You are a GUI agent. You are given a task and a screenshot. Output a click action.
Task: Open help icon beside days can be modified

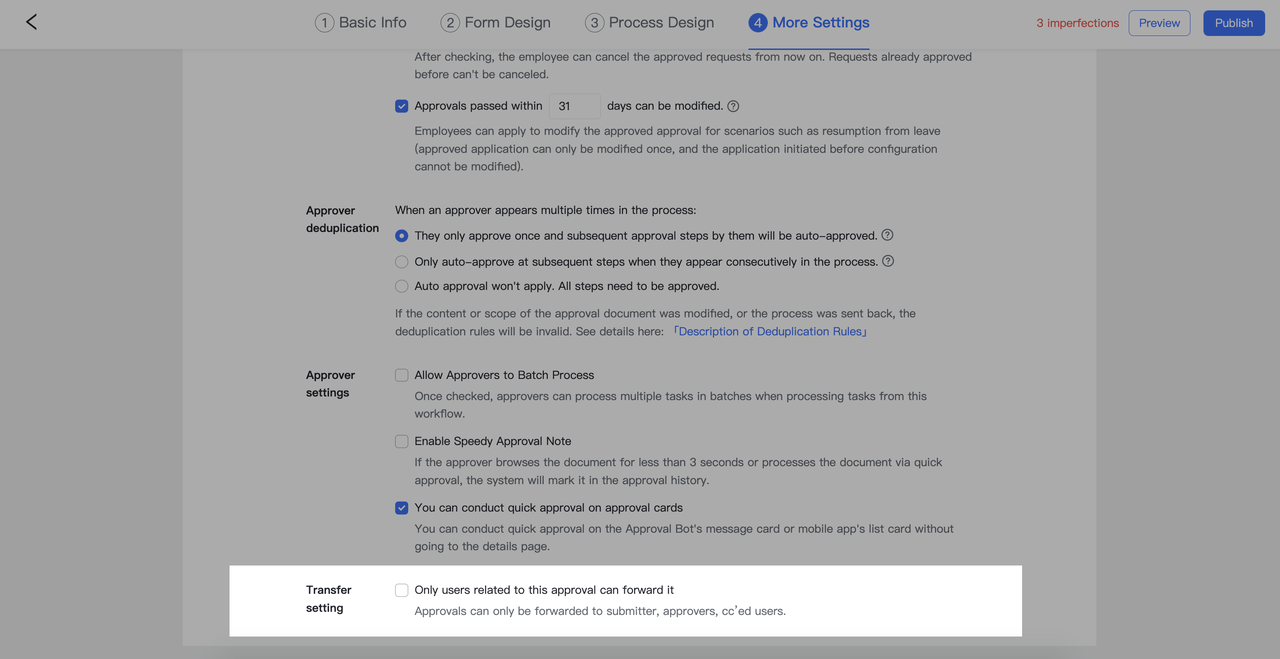click(733, 106)
